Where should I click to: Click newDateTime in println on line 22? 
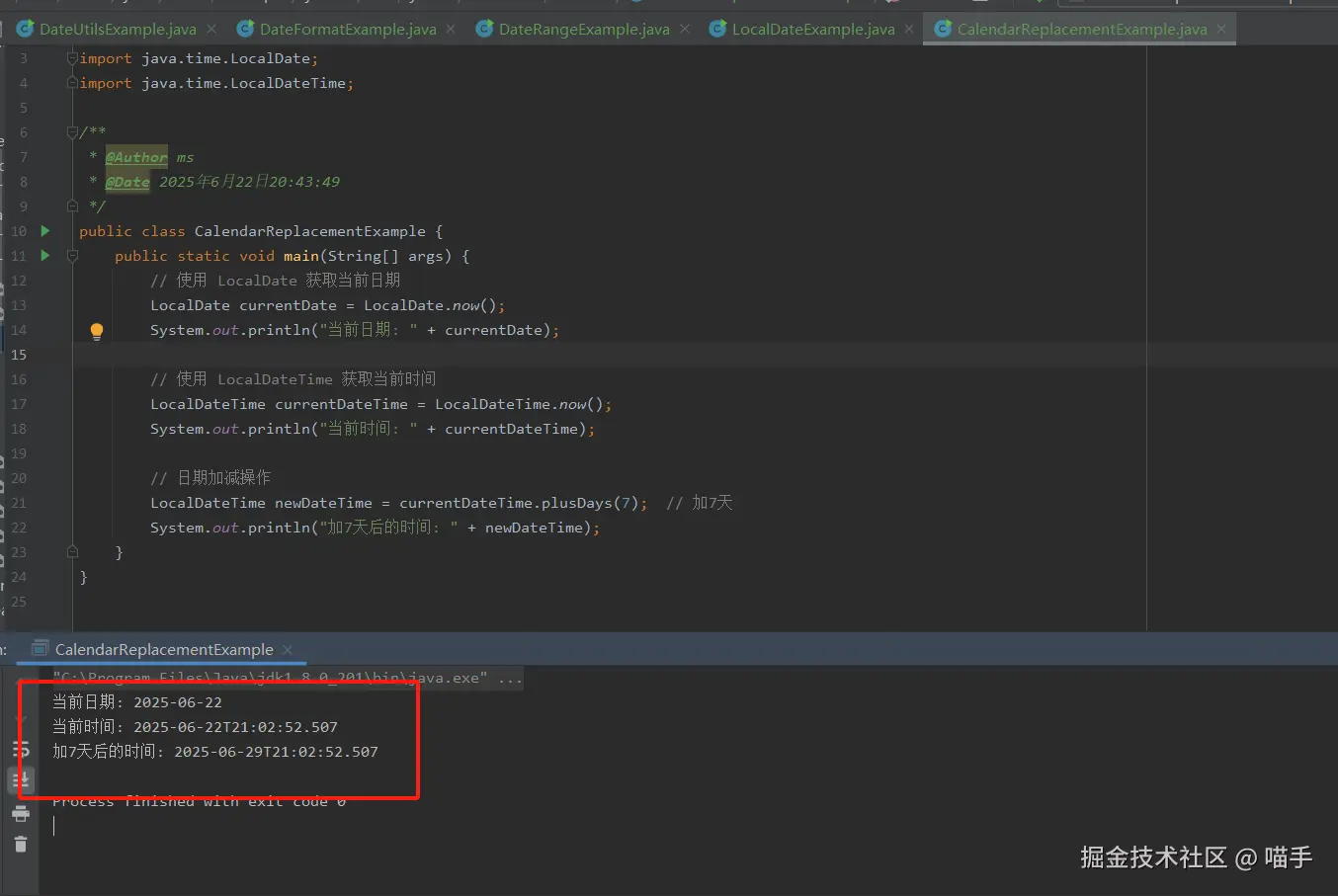[534, 528]
